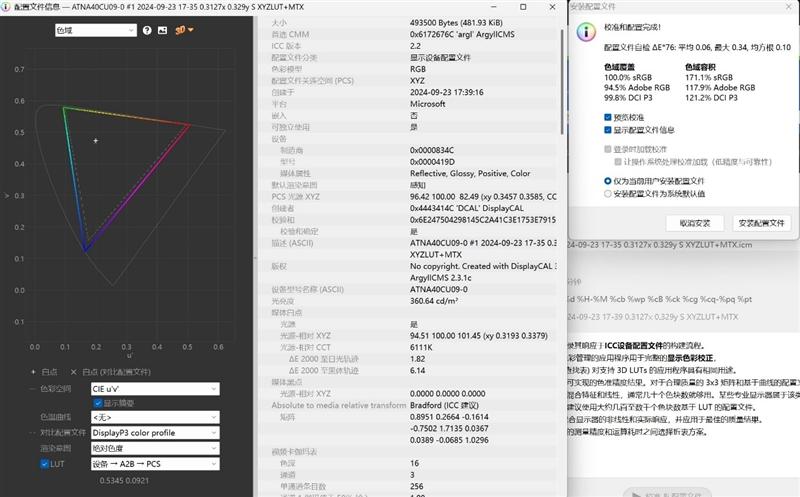Viewport: 800px width, 497px height.
Task: Open the orange 3D view menu
Action: click(182, 30)
